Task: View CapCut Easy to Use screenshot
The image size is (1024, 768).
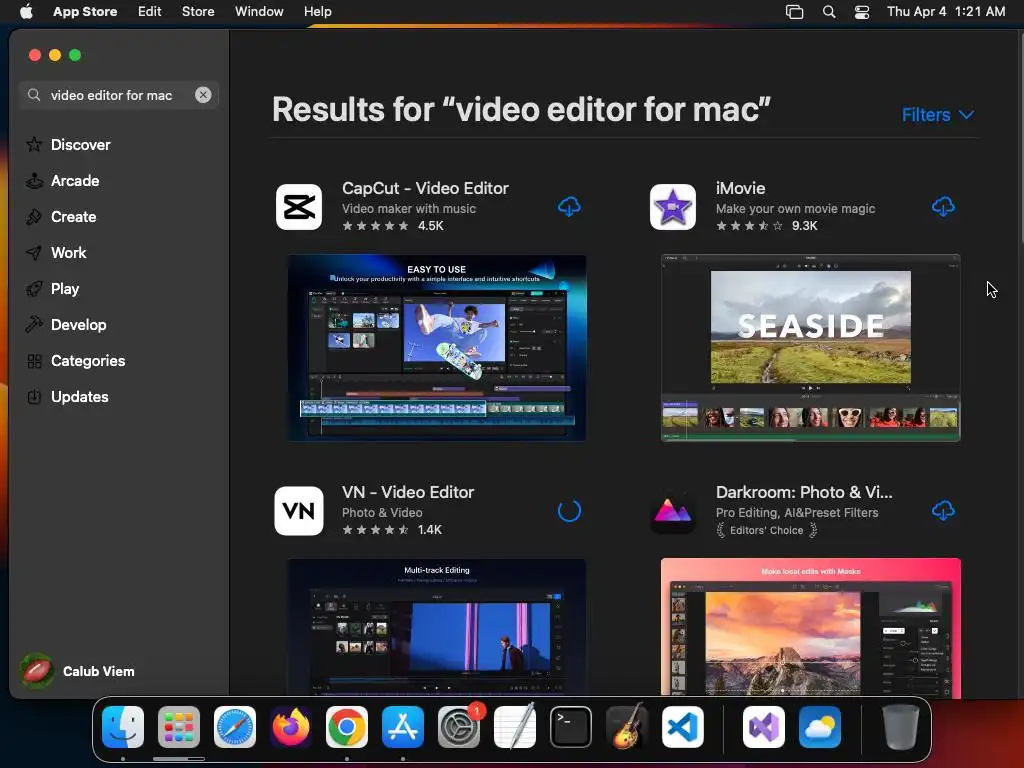Action: pyautogui.click(x=437, y=348)
